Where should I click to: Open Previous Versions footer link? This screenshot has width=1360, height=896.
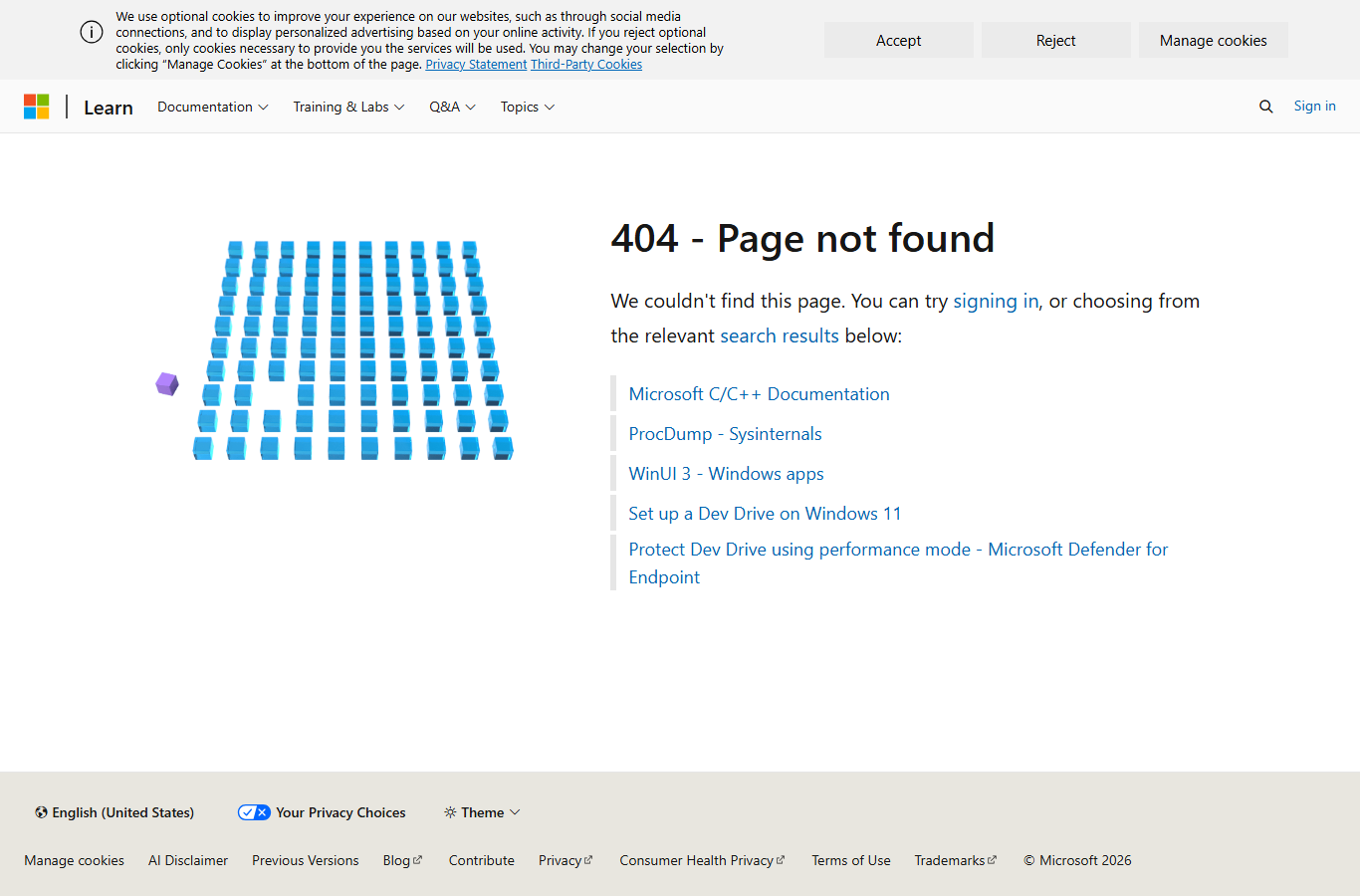pyautogui.click(x=306, y=860)
